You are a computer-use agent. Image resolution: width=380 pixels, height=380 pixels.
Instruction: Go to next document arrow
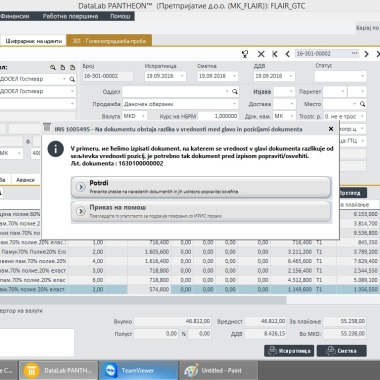pos(366,54)
